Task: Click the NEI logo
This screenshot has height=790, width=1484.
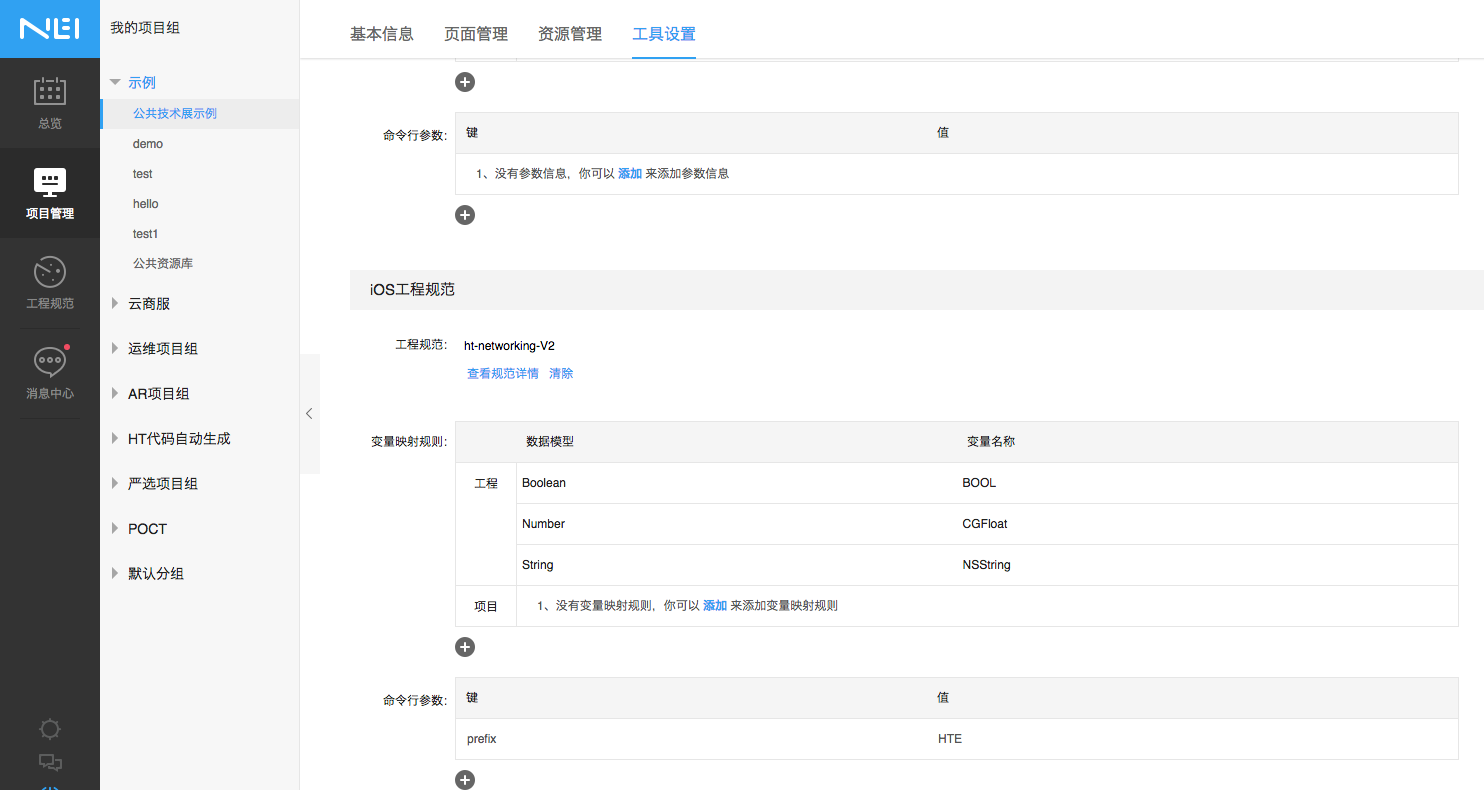Action: 50,29
